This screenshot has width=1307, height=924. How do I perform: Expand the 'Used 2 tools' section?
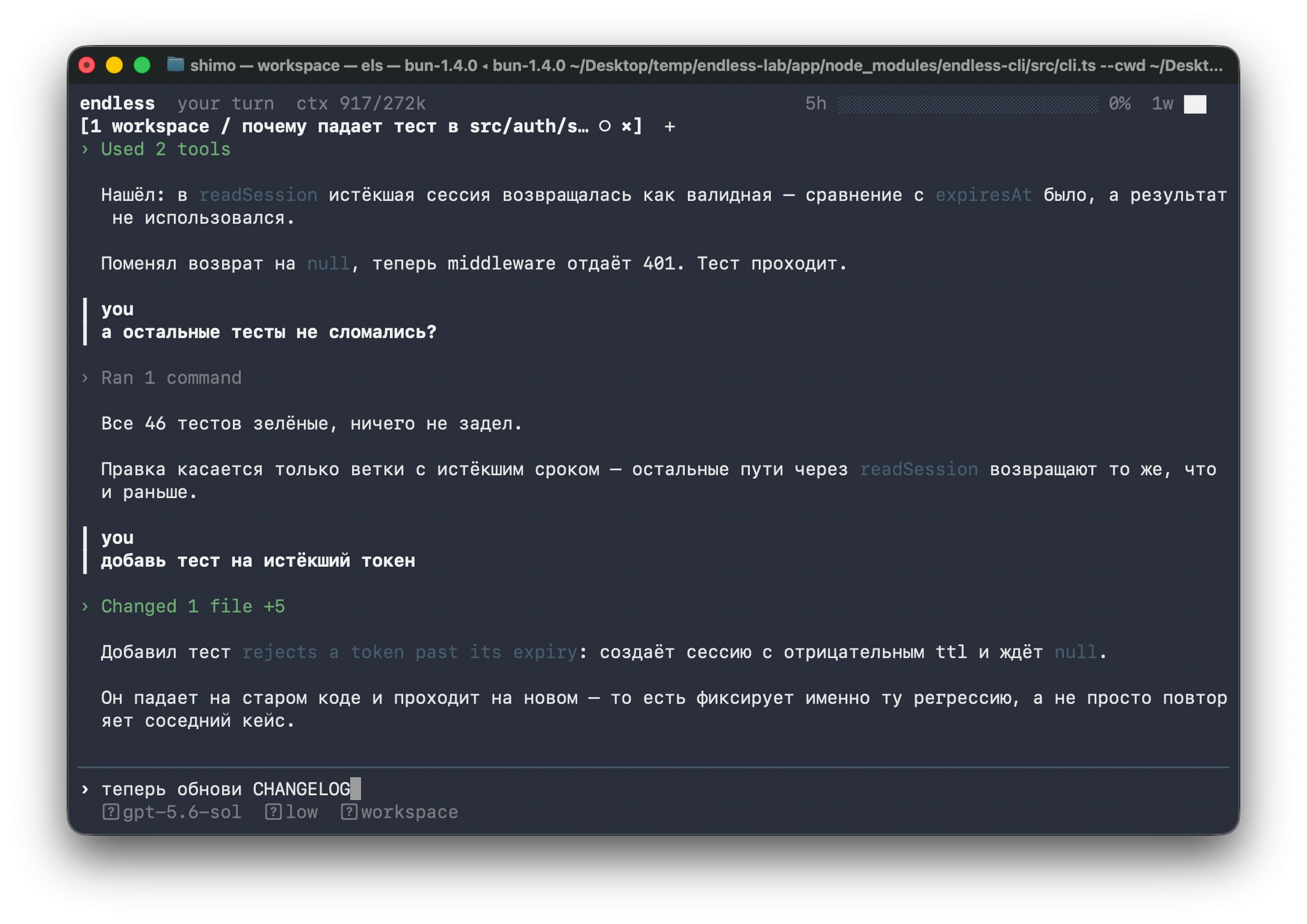pos(156,149)
